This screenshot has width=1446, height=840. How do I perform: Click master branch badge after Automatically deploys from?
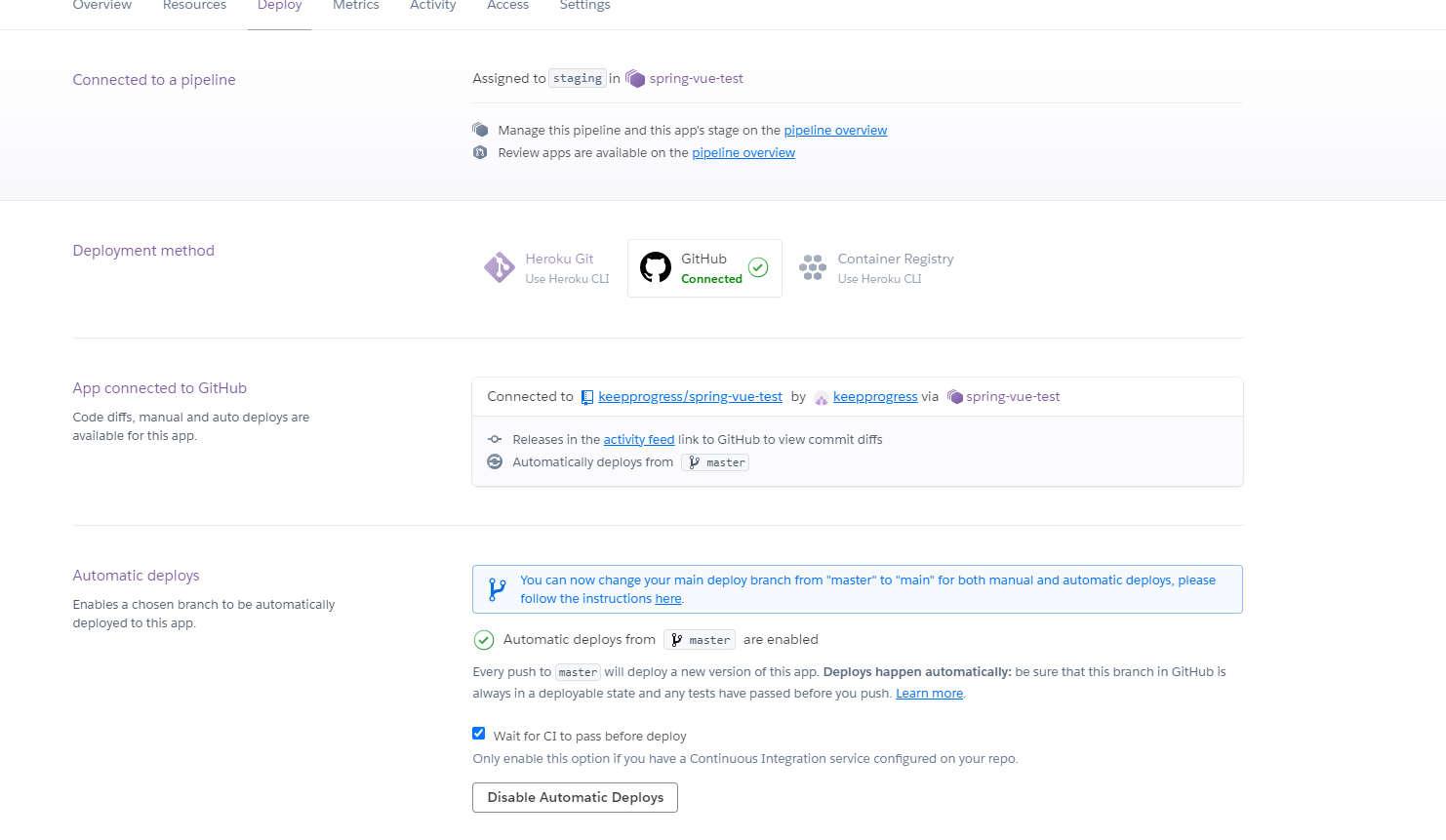point(715,462)
